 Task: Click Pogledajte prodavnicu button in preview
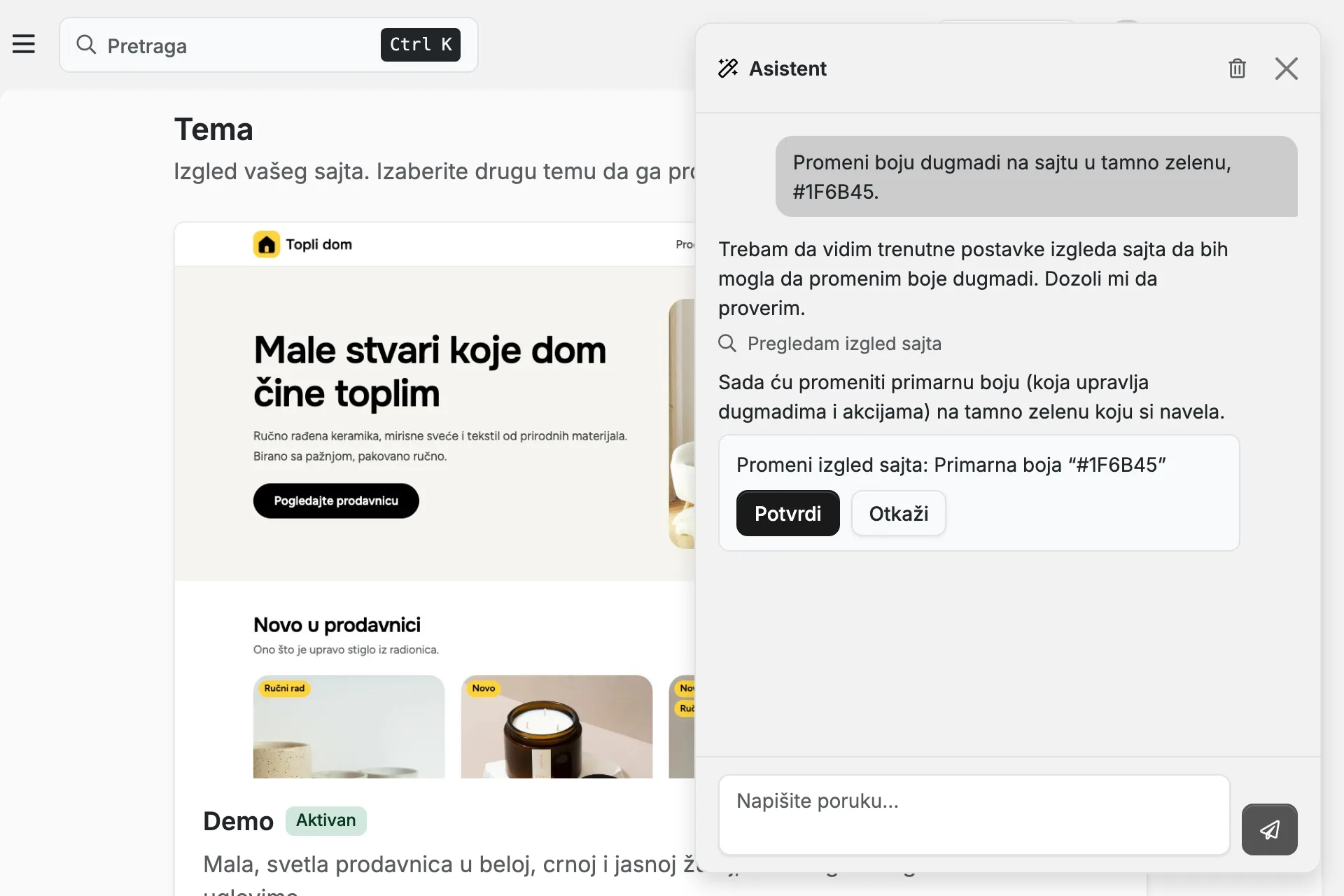[336, 500]
